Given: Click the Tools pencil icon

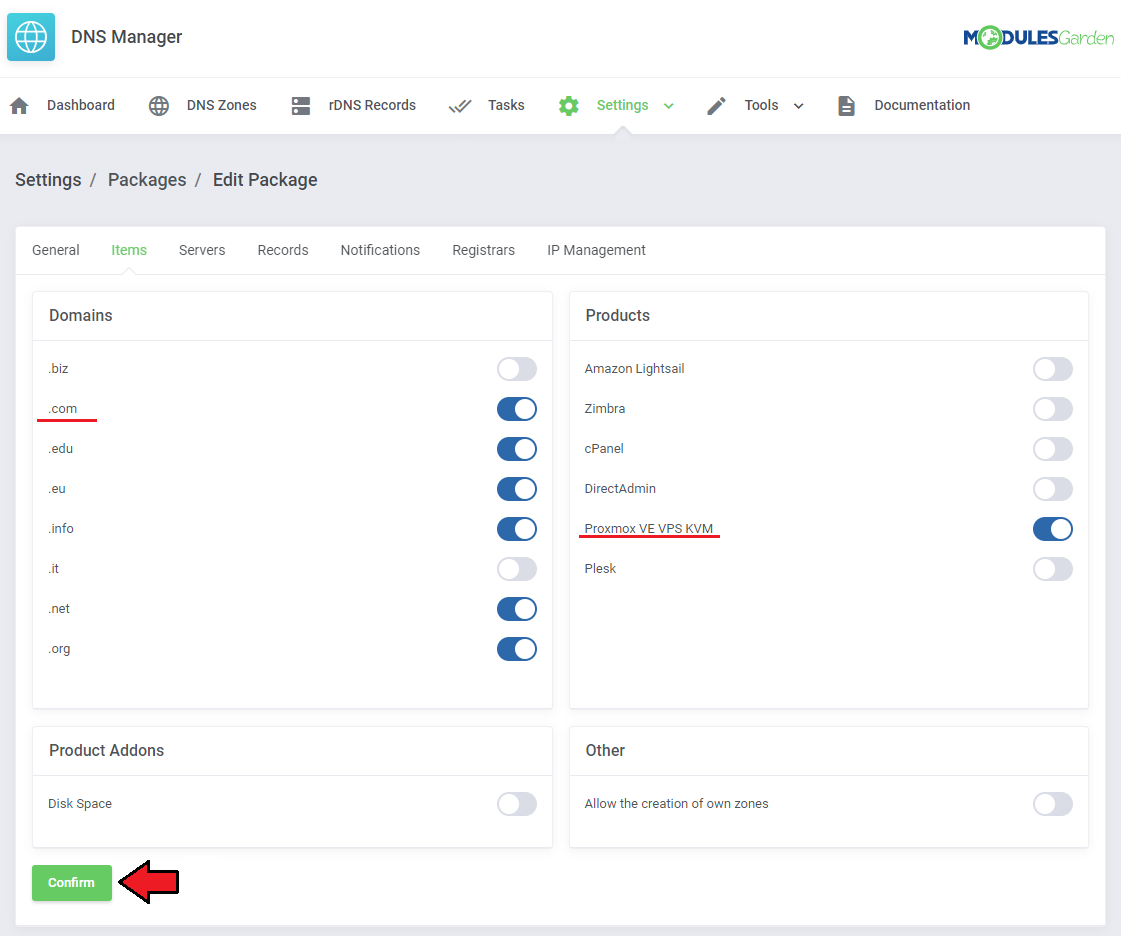Looking at the screenshot, I should click(716, 106).
